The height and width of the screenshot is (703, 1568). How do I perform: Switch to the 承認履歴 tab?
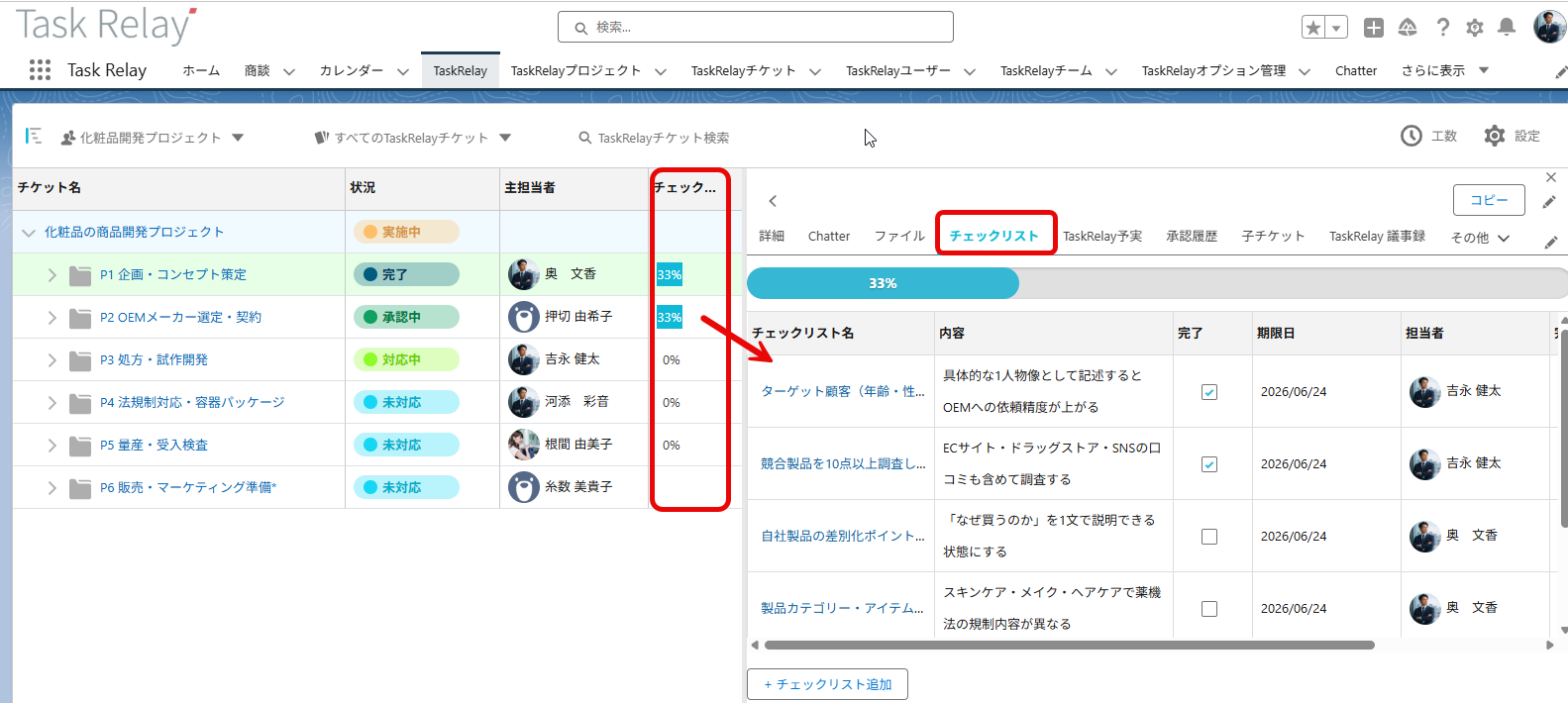pos(1192,236)
